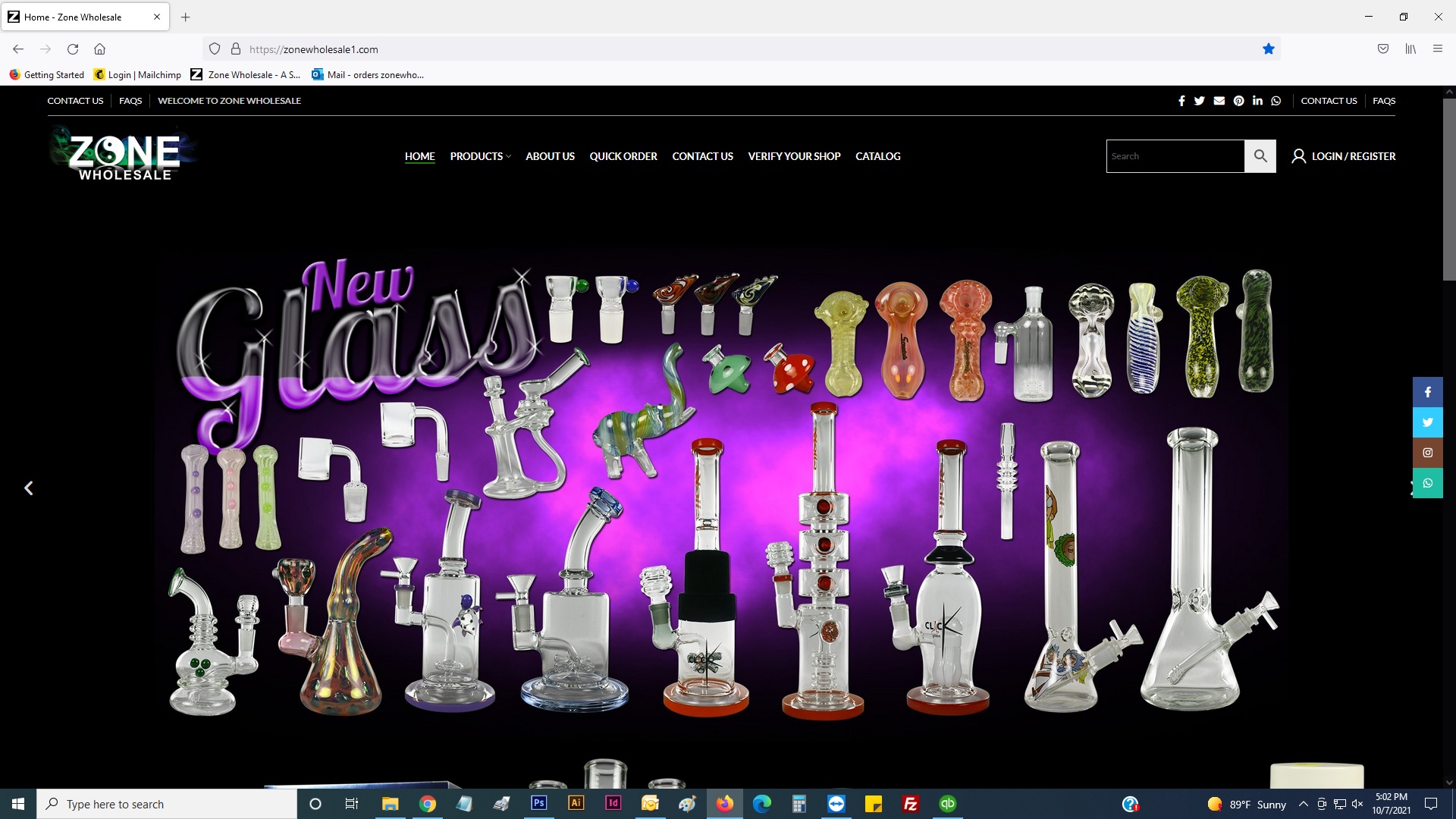The height and width of the screenshot is (819, 1456).
Task: Reload the page with refresh button
Action: click(x=73, y=49)
